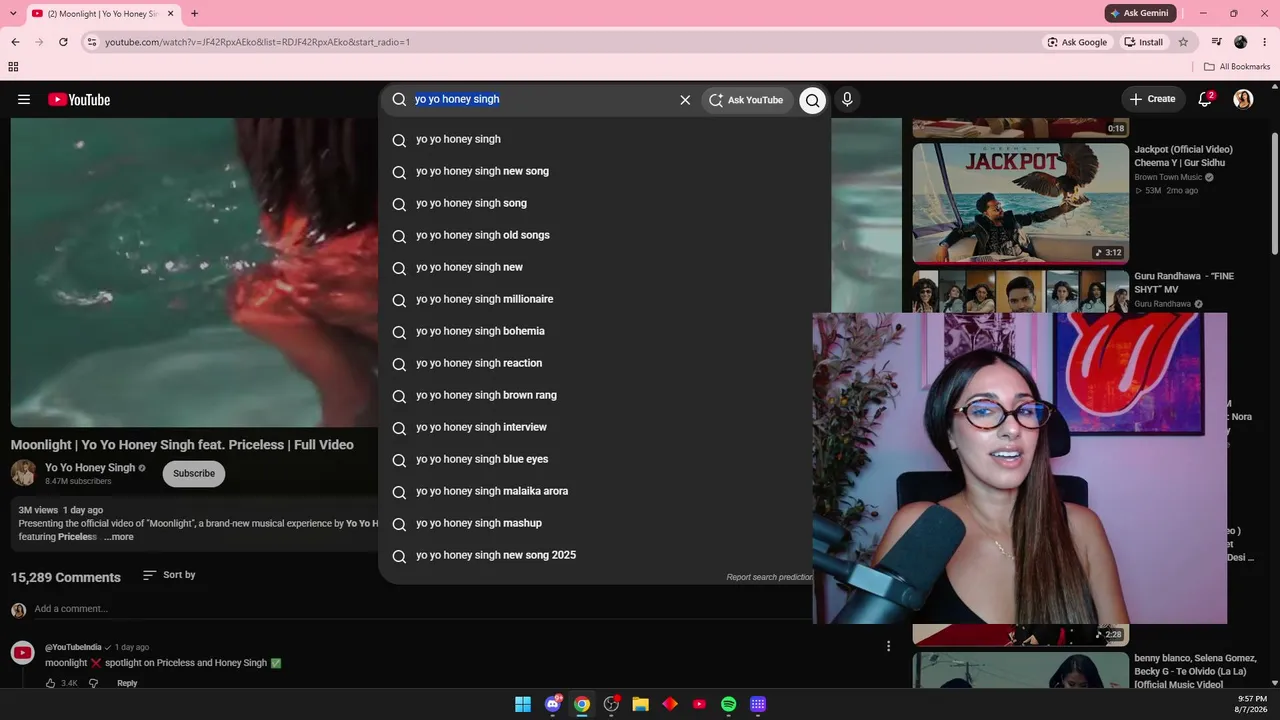Open YouTube account avatar menu
Viewport: 1280px width, 720px height.
click(x=1243, y=99)
